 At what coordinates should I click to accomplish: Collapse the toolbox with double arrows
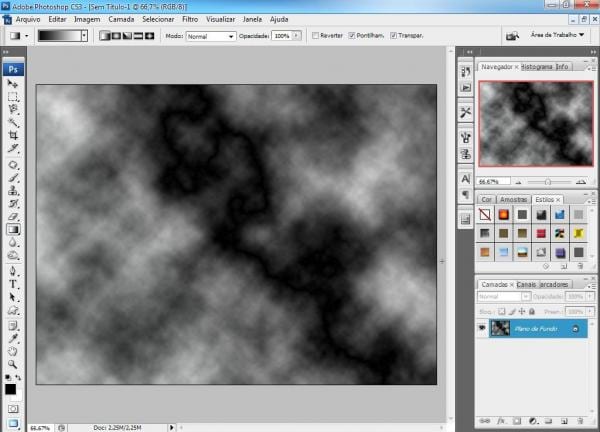pyautogui.click(x=6, y=52)
